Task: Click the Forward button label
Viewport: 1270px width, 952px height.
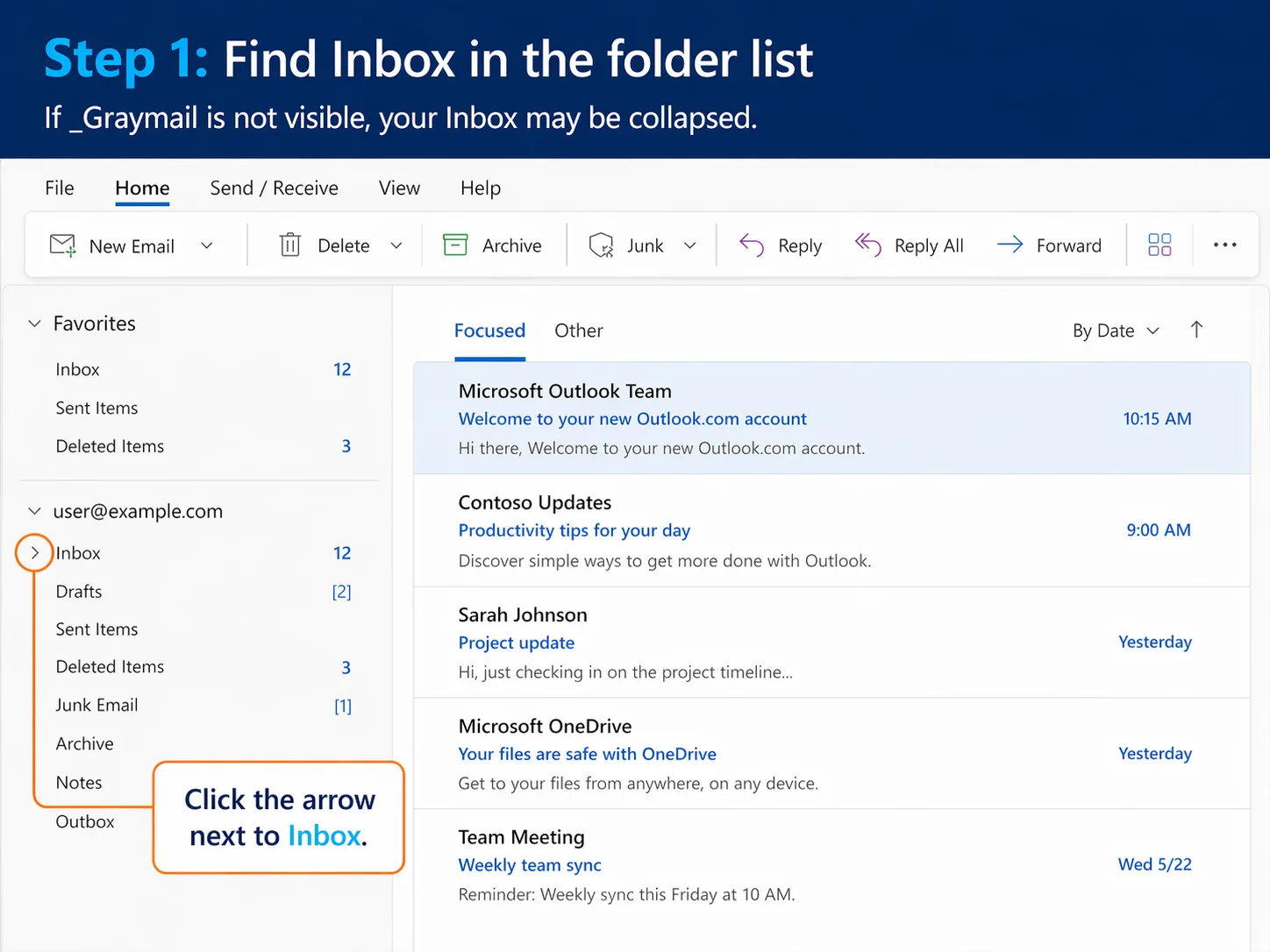Action: pyautogui.click(x=1069, y=245)
